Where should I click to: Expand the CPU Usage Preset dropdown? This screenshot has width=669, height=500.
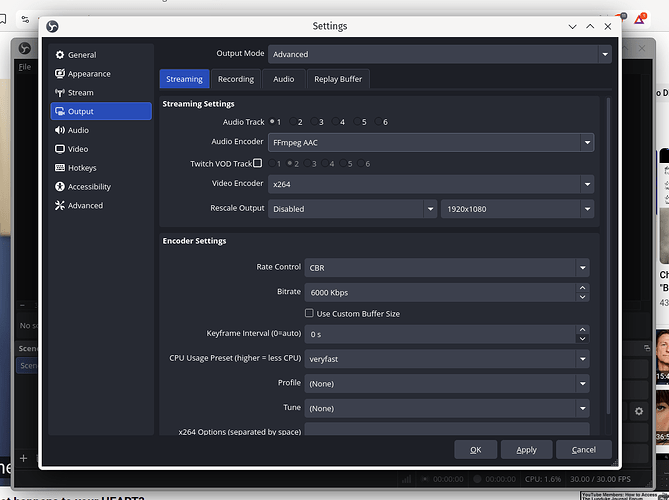447,358
